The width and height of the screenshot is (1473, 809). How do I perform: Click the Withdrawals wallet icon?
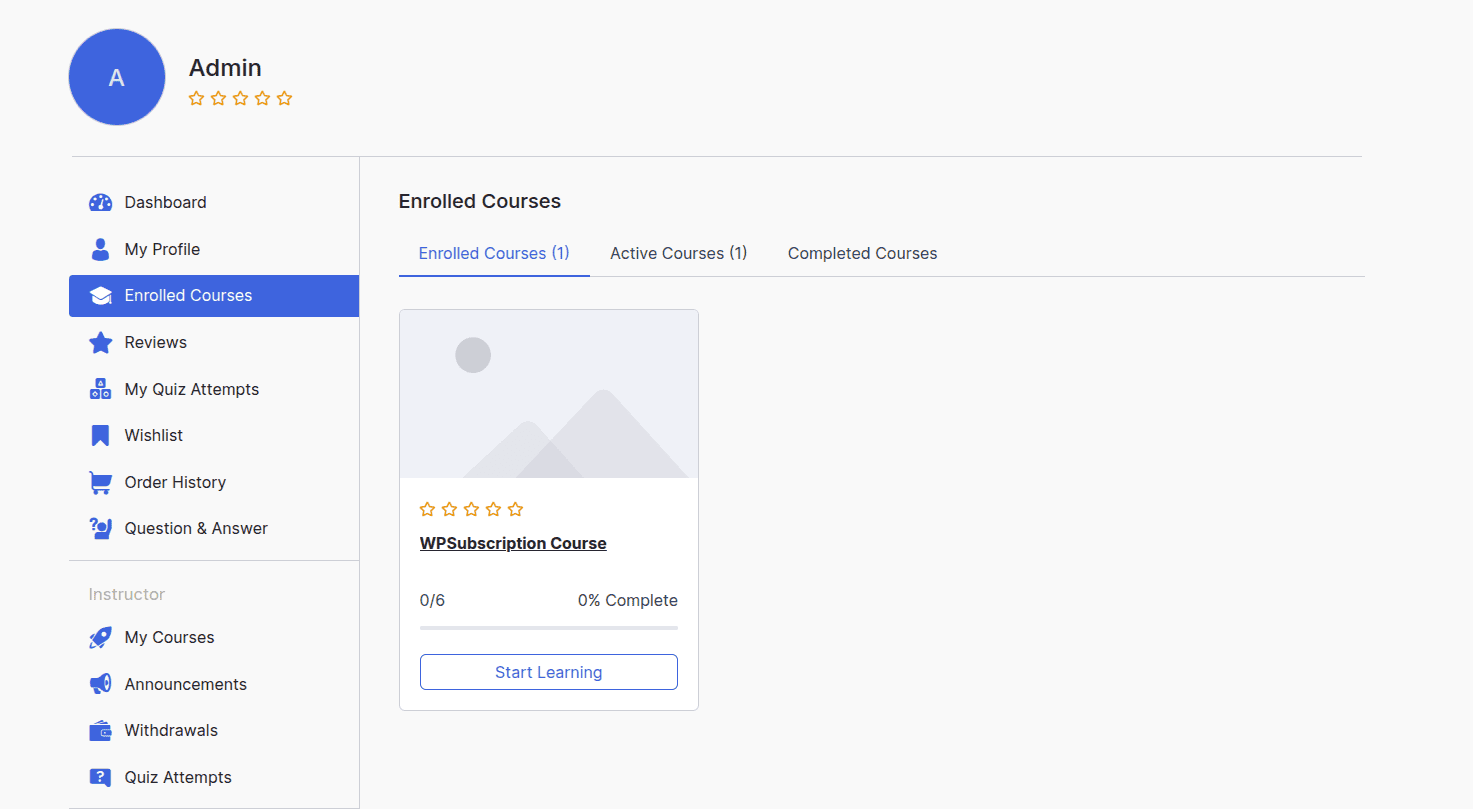point(100,731)
